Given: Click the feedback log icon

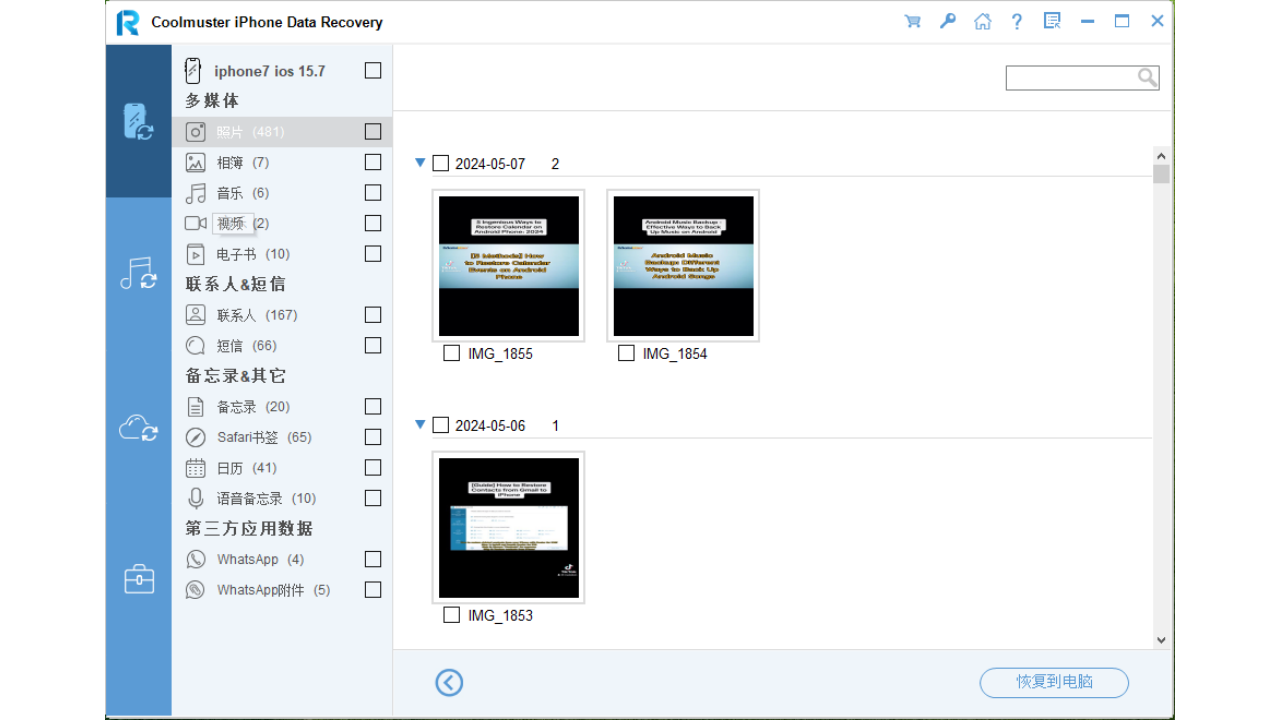Looking at the screenshot, I should [x=1052, y=20].
